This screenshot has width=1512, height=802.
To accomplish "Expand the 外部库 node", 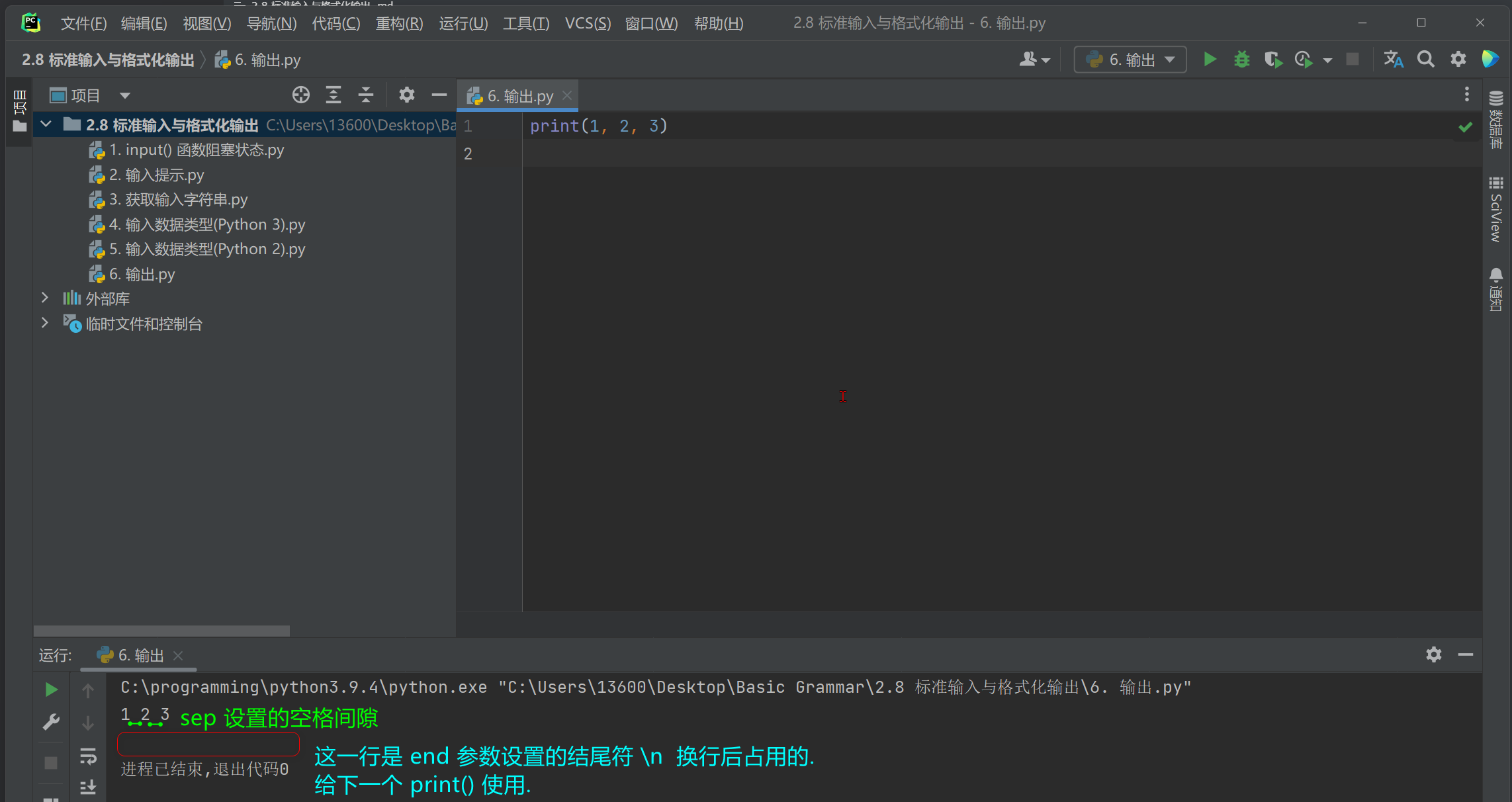I will (44, 298).
